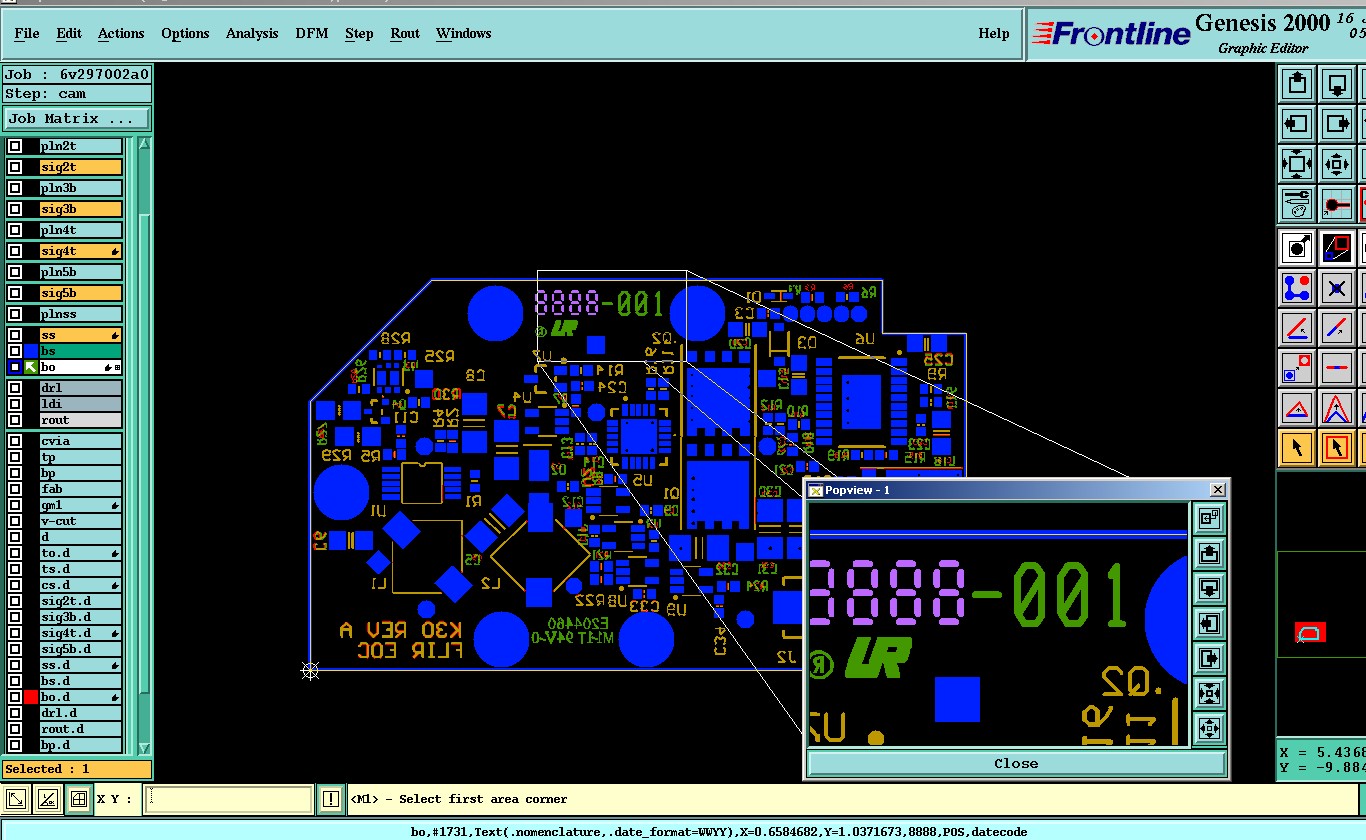Toggle display checkbox for layer drl
This screenshot has height=840, width=1366.
[x=15, y=388]
